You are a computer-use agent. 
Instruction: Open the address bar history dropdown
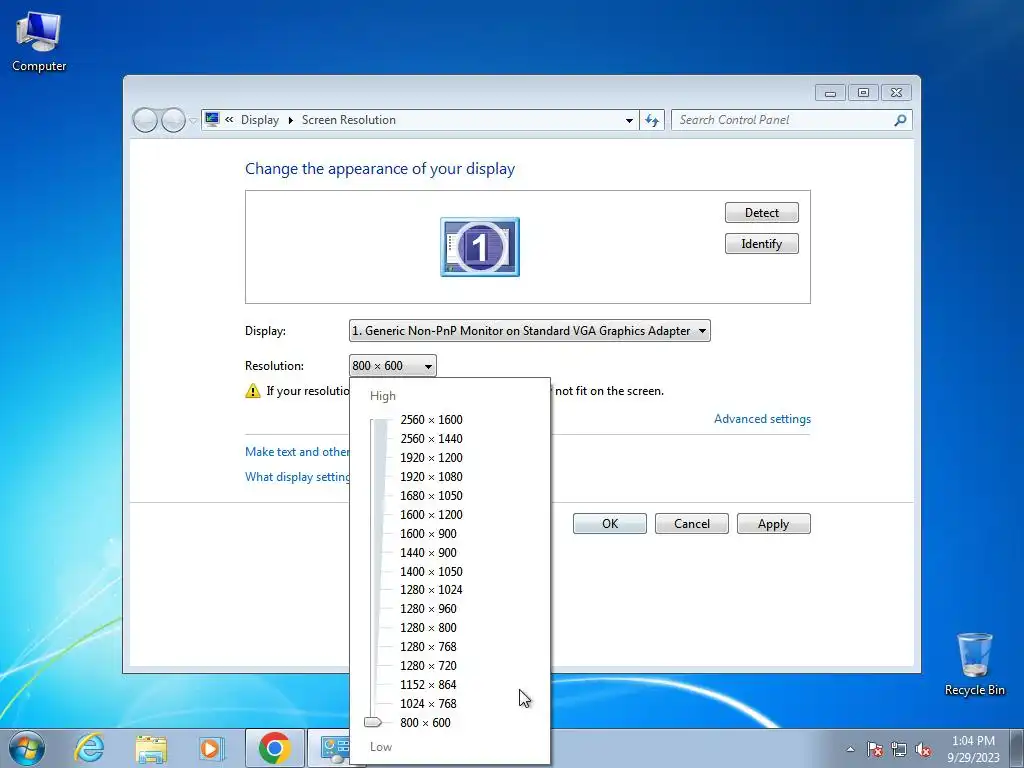tap(629, 120)
